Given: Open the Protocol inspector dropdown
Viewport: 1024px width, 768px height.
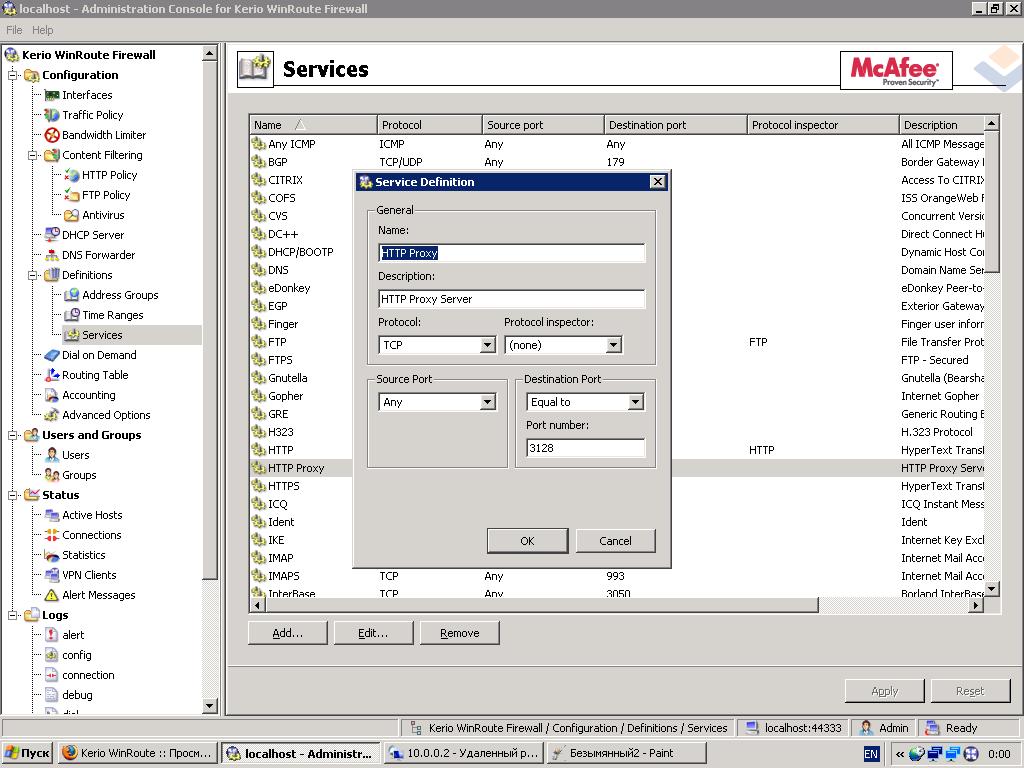Looking at the screenshot, I should [x=613, y=345].
